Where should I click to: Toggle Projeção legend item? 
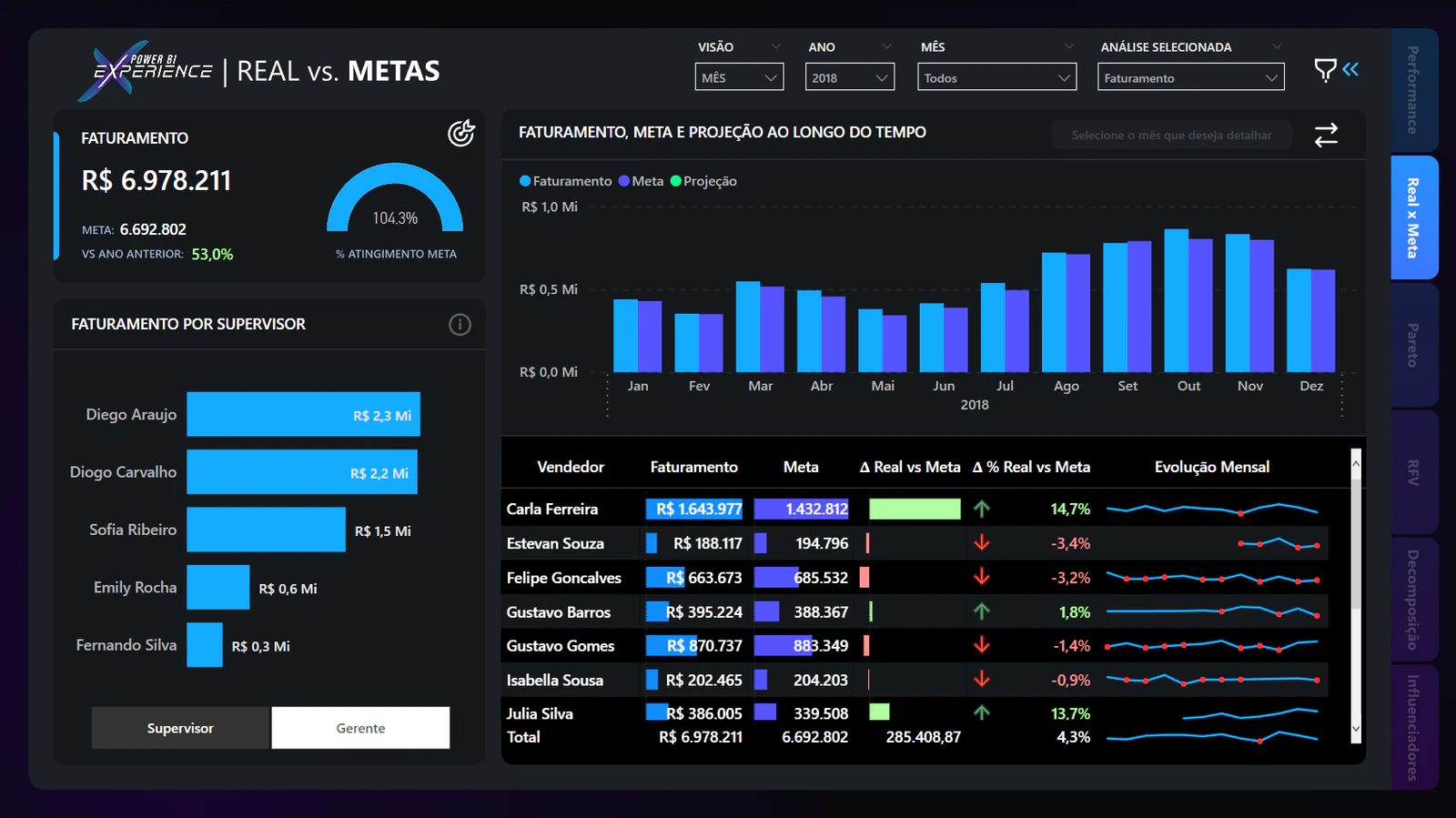[x=703, y=181]
